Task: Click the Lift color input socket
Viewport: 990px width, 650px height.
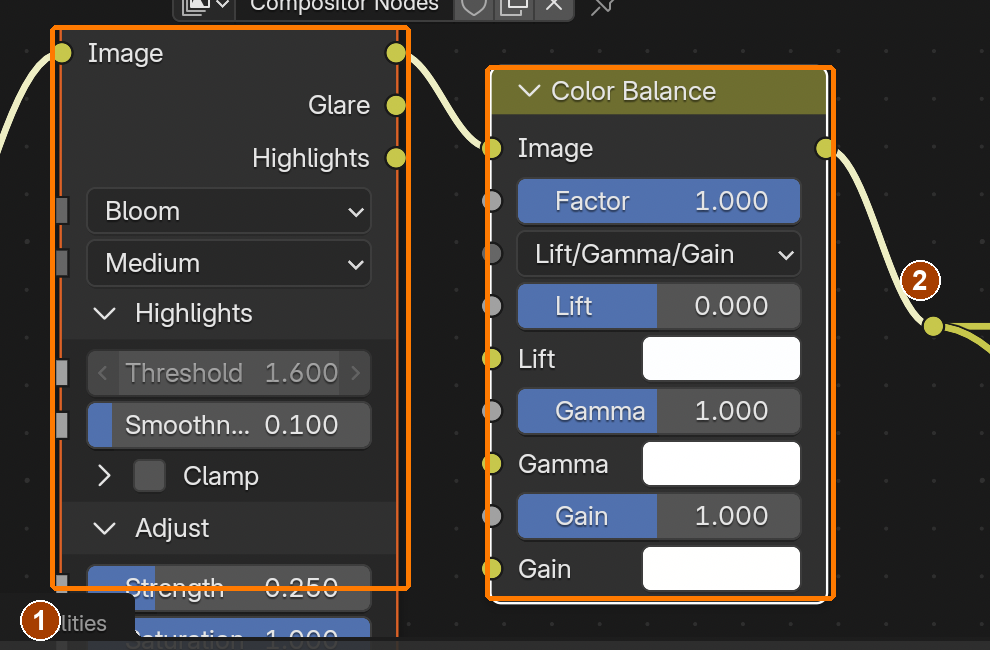Action: coord(492,359)
